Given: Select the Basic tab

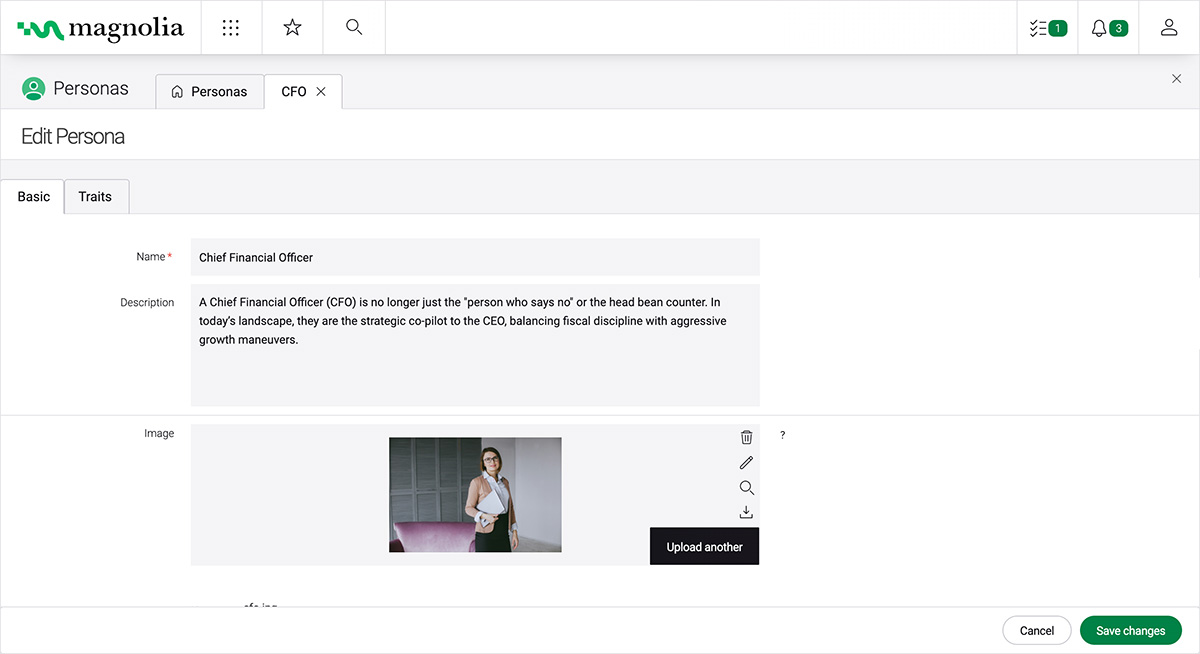Looking at the screenshot, I should [x=33, y=197].
